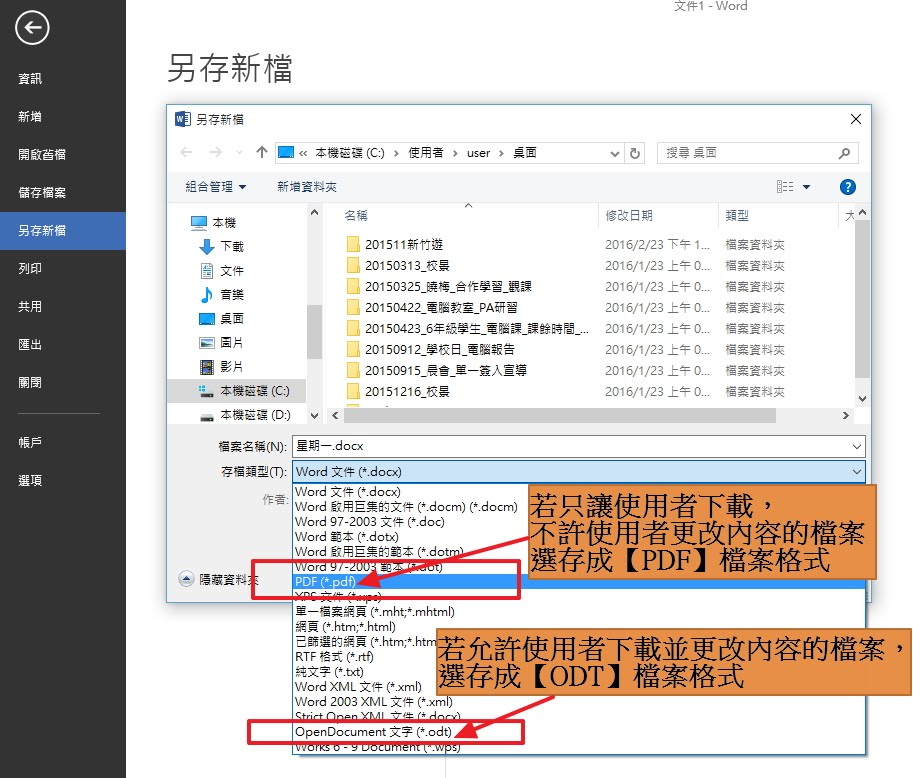Image resolution: width=913 pixels, height=778 pixels.
Task: Click 關閉 in the sidebar
Action: (x=63, y=382)
